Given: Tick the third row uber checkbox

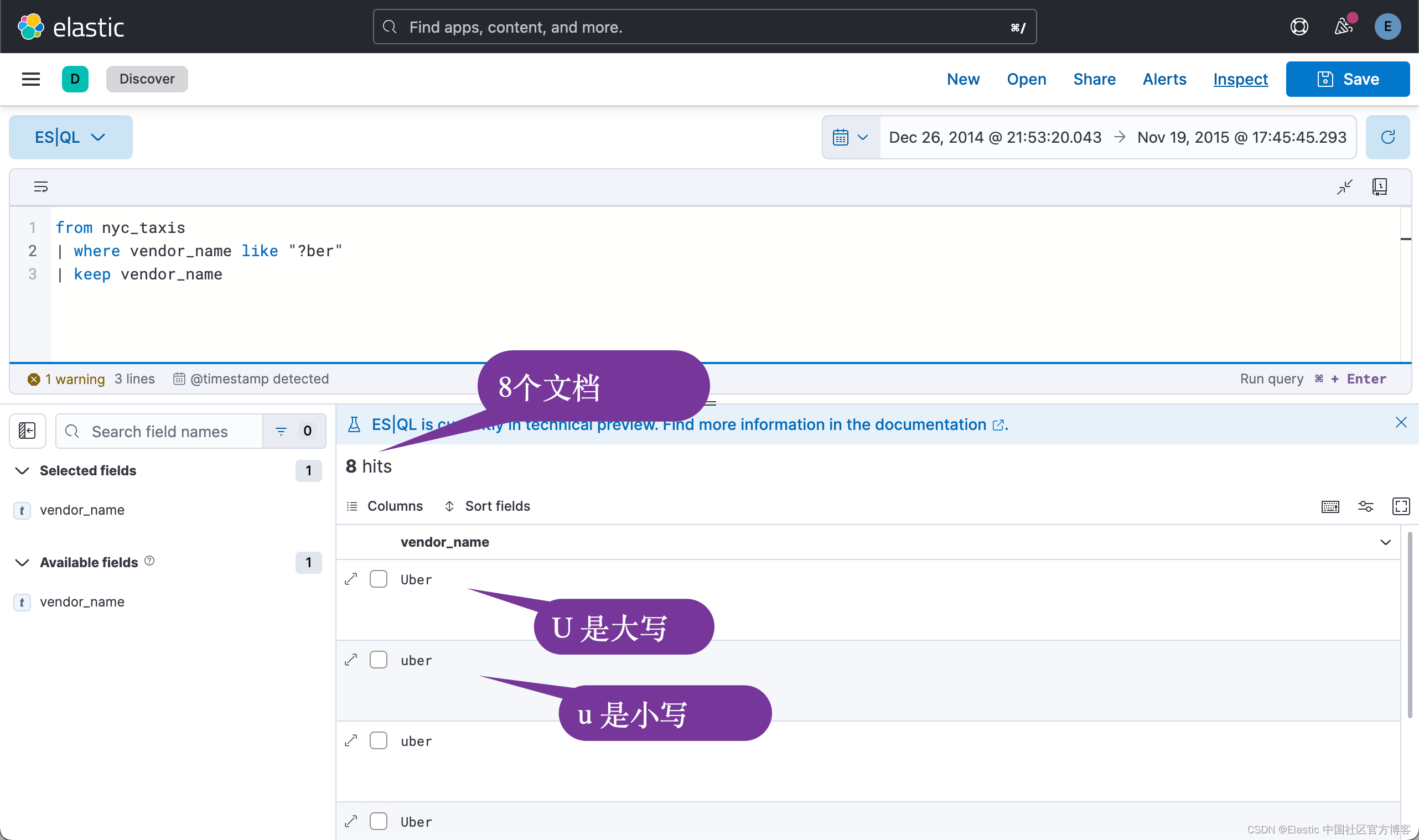Looking at the screenshot, I should click(x=378, y=740).
